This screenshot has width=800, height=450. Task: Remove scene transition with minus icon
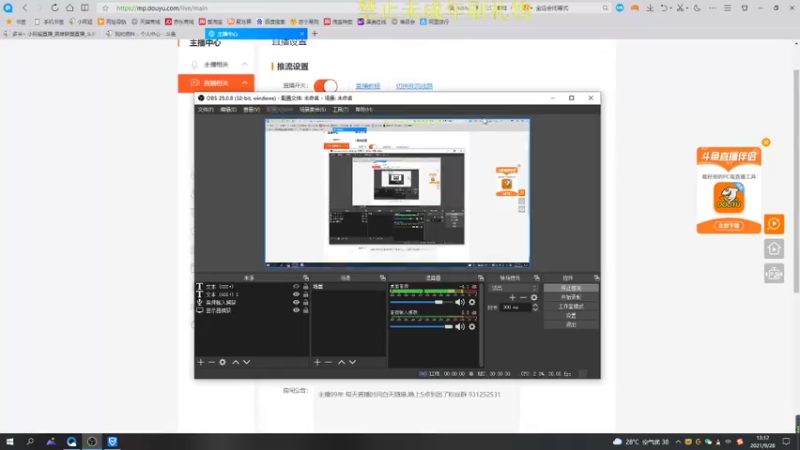coord(523,297)
